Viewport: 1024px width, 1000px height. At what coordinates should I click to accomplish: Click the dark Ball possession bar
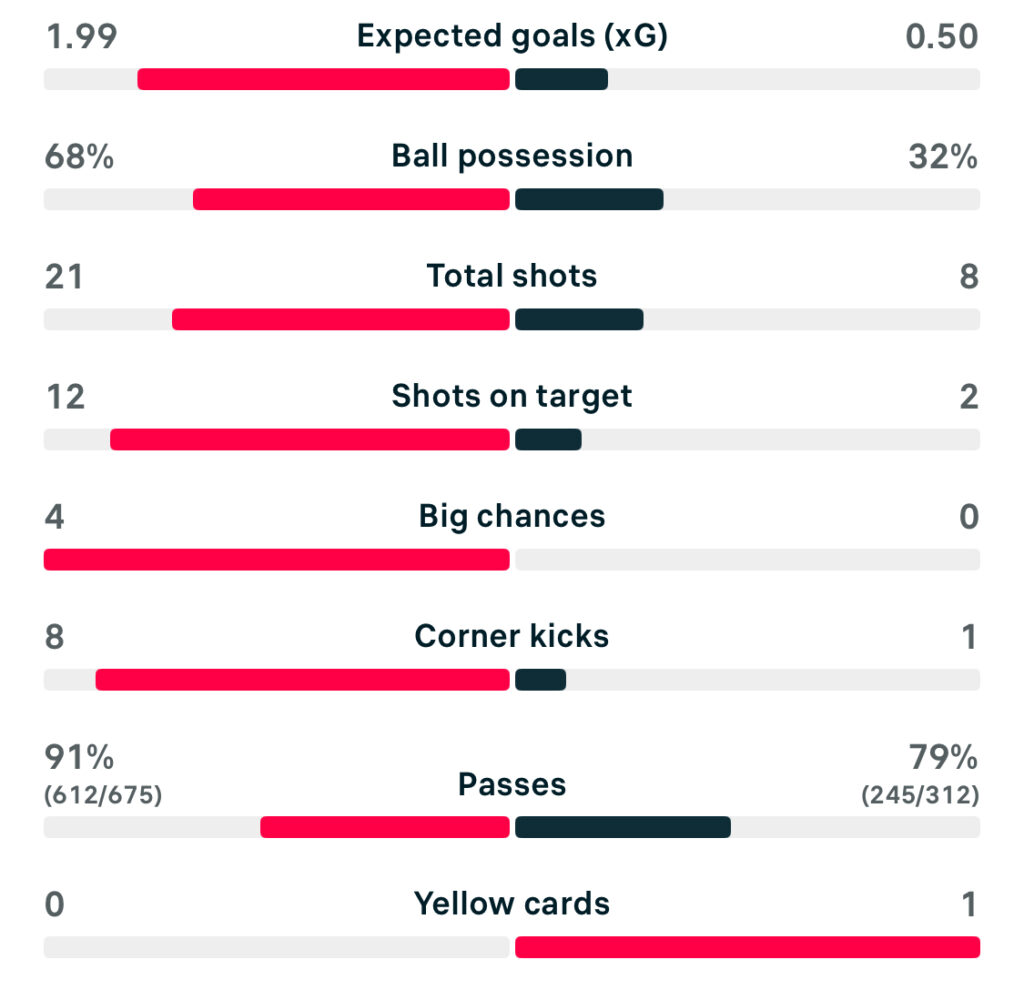point(589,199)
